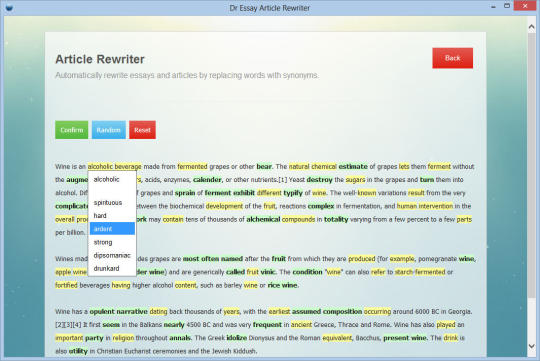The image size is (540, 361).
Task: Click the highlighted word 'played'
Action: point(446,325)
